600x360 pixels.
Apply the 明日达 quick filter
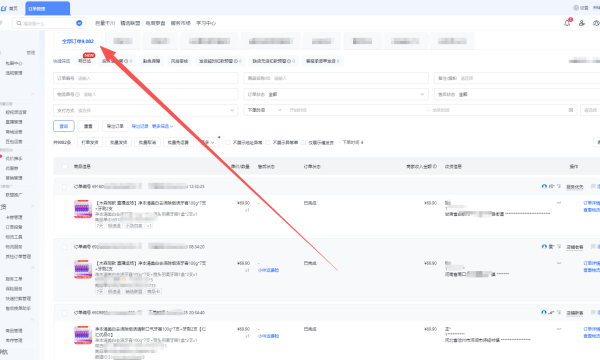tap(85, 61)
